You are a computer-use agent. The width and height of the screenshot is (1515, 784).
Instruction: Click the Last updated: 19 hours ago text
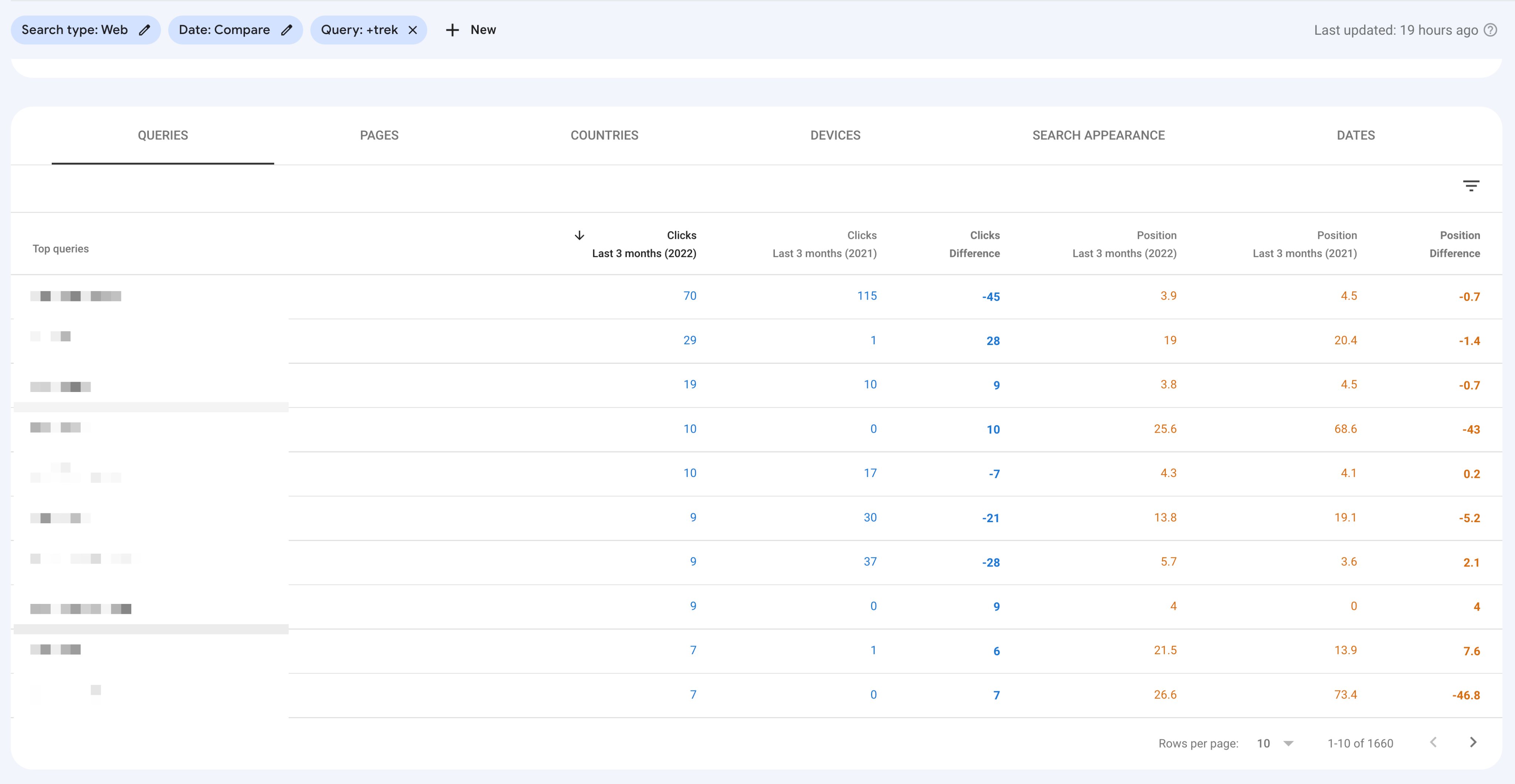pos(1396,30)
